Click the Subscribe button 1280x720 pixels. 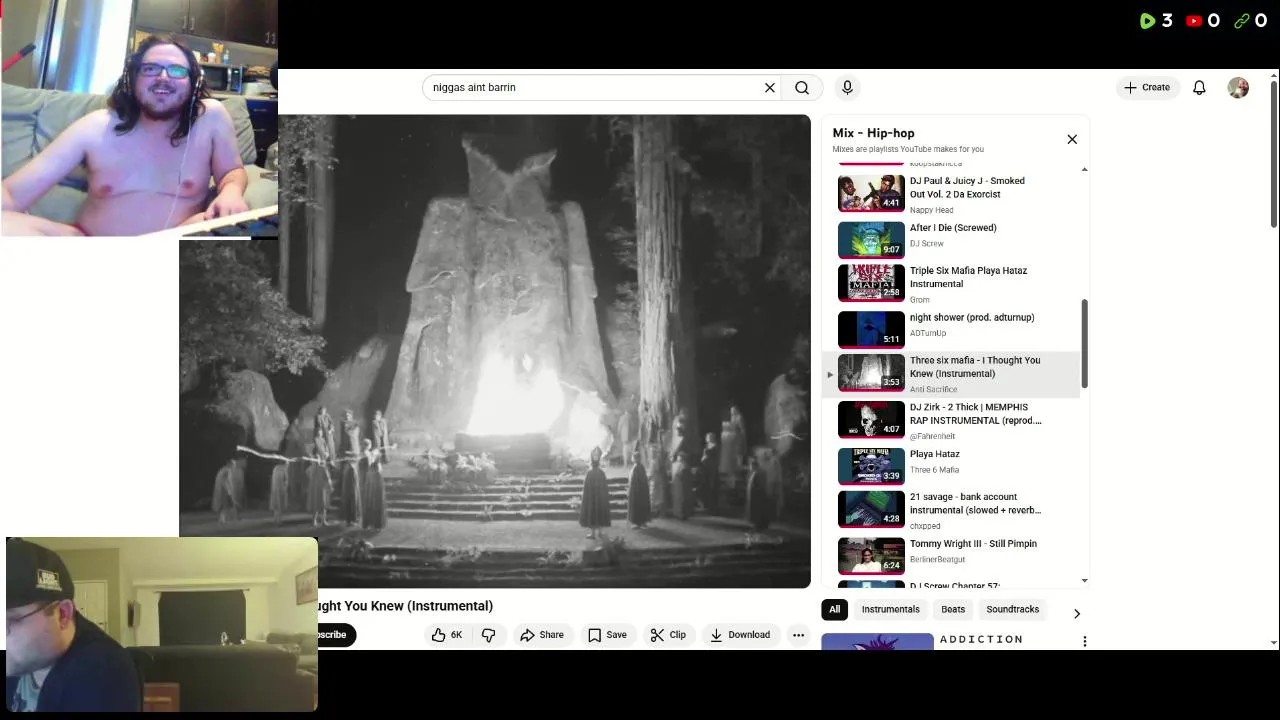[x=335, y=635]
